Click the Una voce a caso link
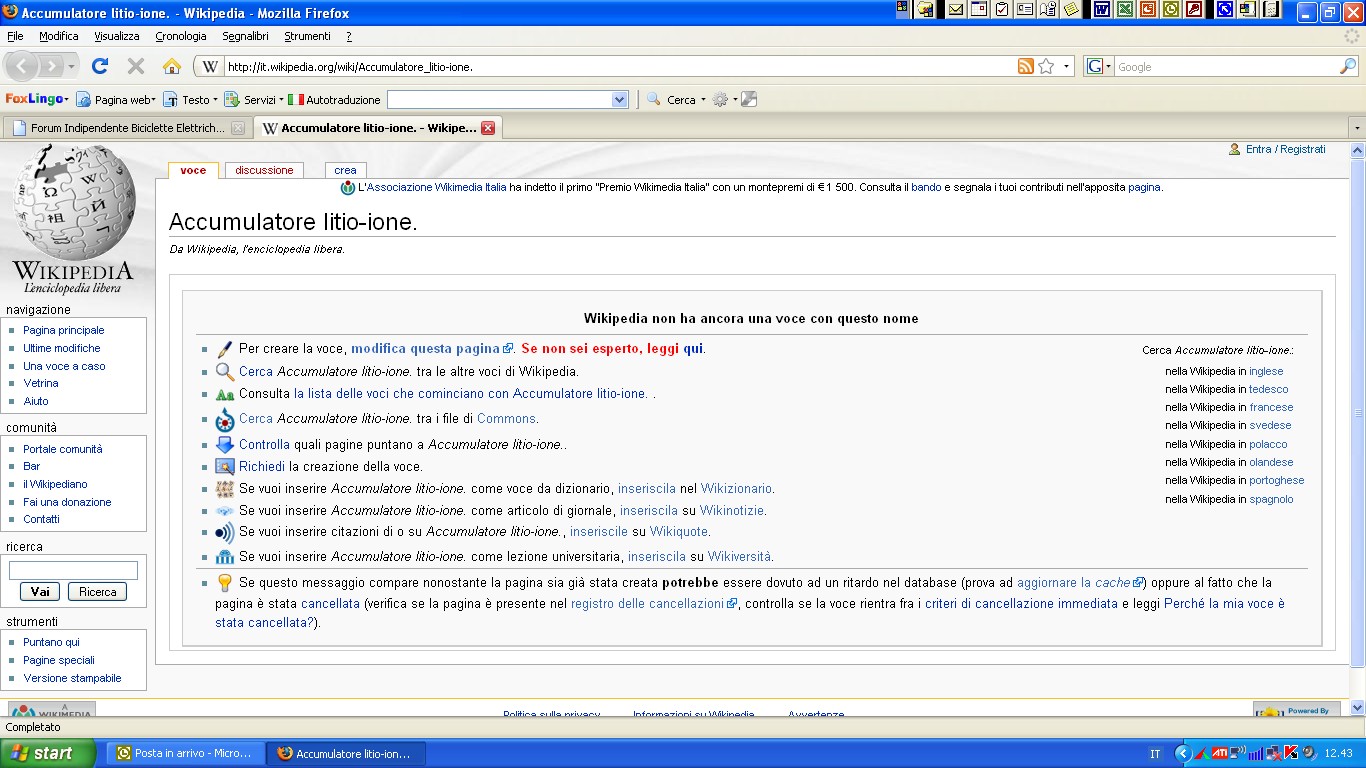This screenshot has height=768, width=1366. [x=64, y=366]
